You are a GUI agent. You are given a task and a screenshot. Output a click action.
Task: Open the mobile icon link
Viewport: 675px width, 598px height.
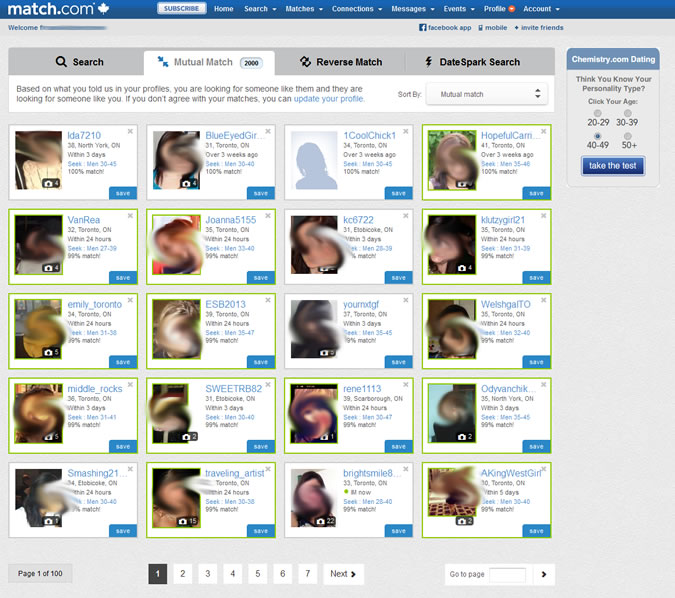pos(480,28)
